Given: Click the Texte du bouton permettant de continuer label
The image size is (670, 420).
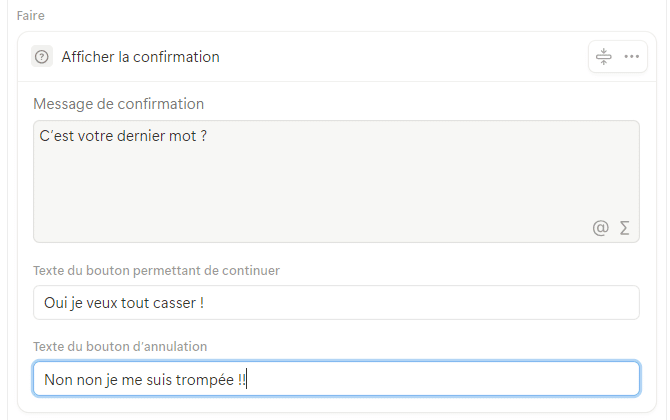Looking at the screenshot, I should tap(156, 270).
